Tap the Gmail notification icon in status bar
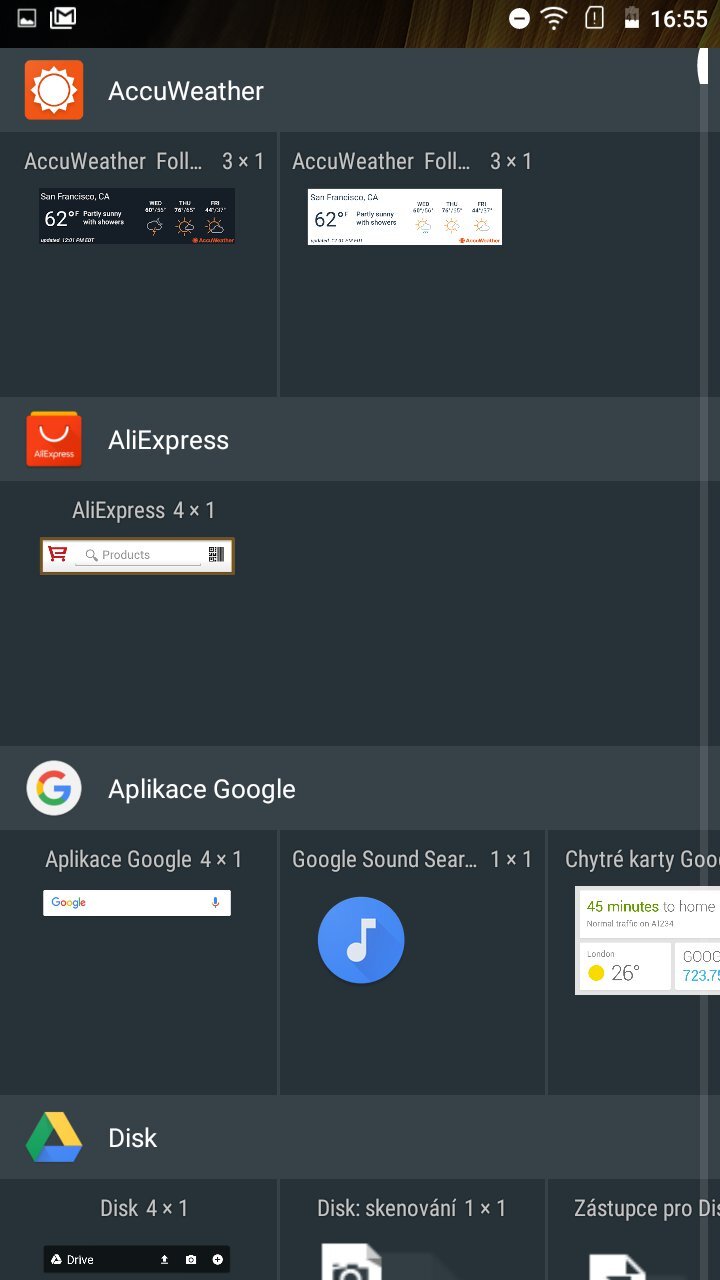Screen dimensions: 720x1280 tap(62, 18)
